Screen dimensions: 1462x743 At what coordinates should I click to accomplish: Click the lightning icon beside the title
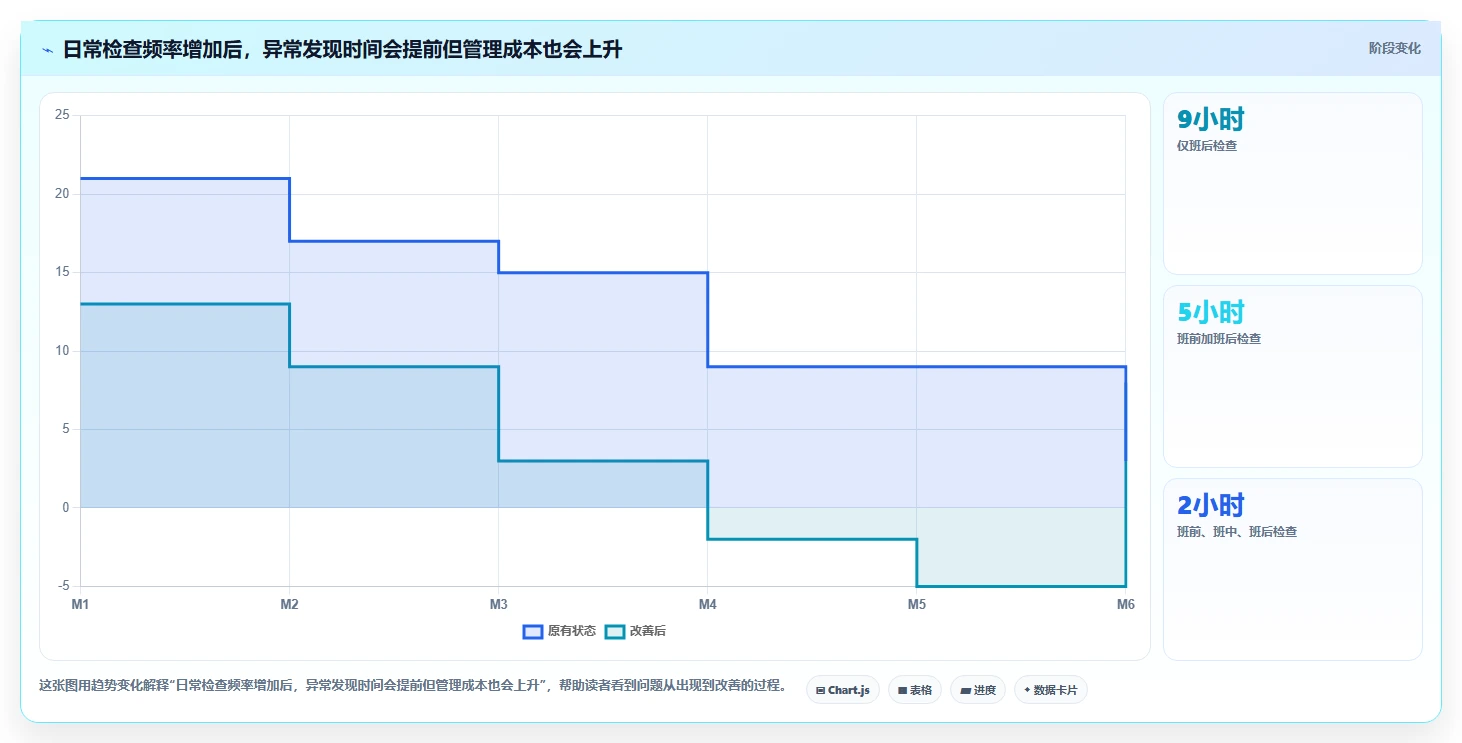[x=48, y=50]
